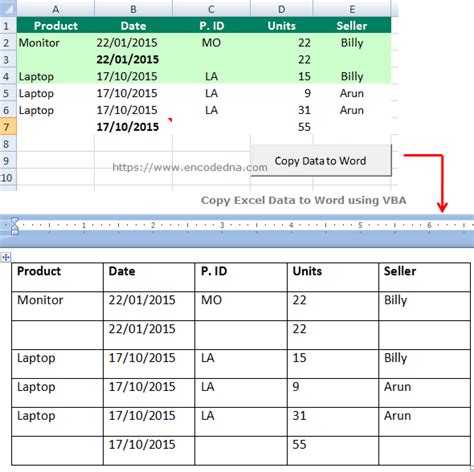This screenshot has height=472, width=474.
Task: Select highlighted Excel row header 7
Action: tap(7, 127)
